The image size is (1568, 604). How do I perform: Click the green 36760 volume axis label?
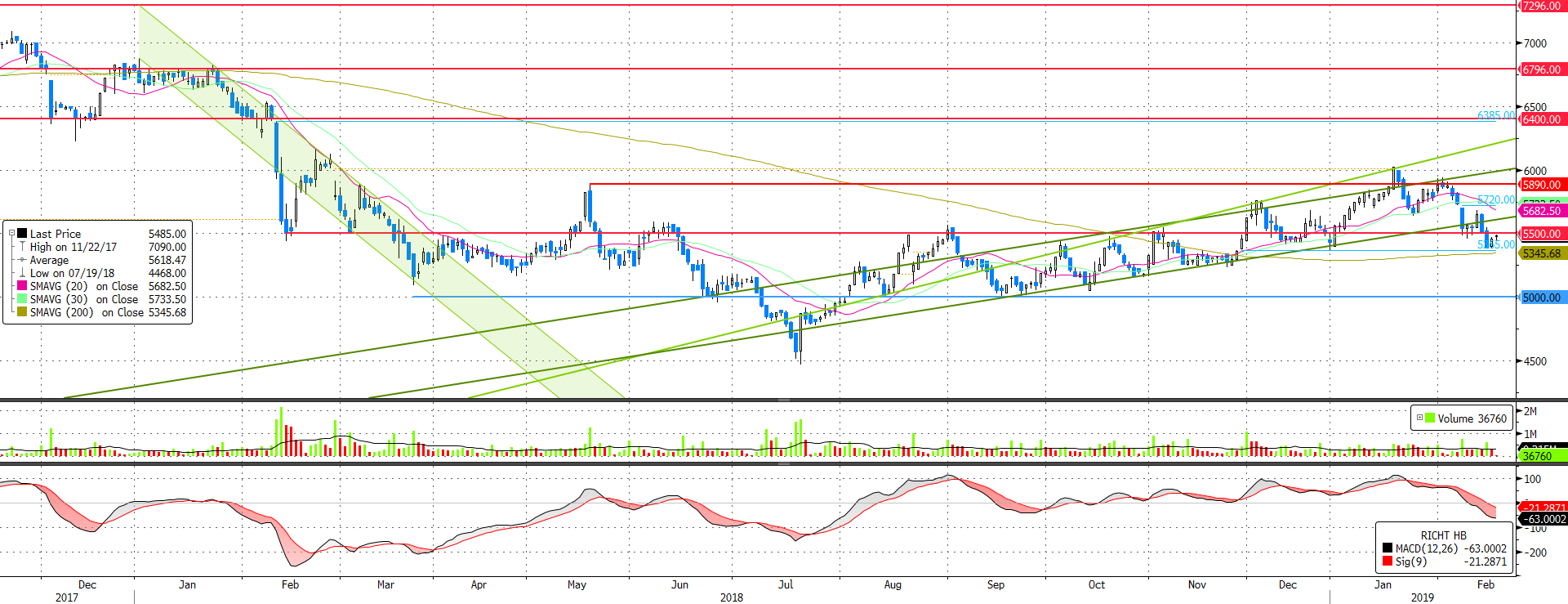[1541, 456]
